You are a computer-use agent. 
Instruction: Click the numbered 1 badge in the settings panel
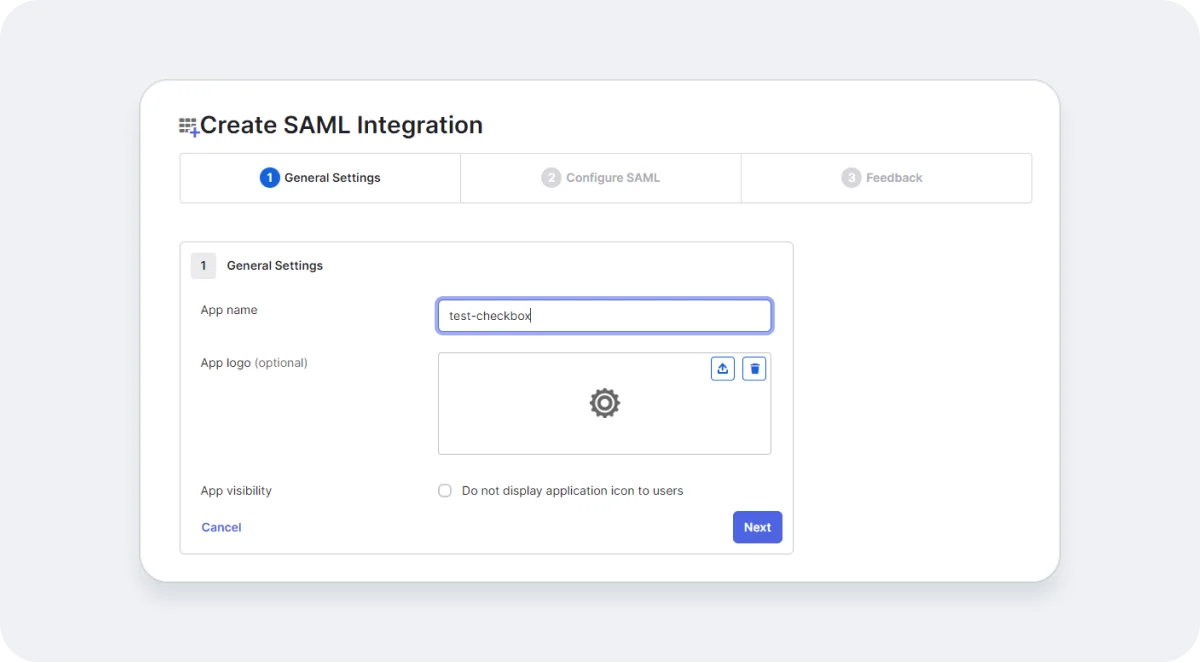tap(203, 265)
